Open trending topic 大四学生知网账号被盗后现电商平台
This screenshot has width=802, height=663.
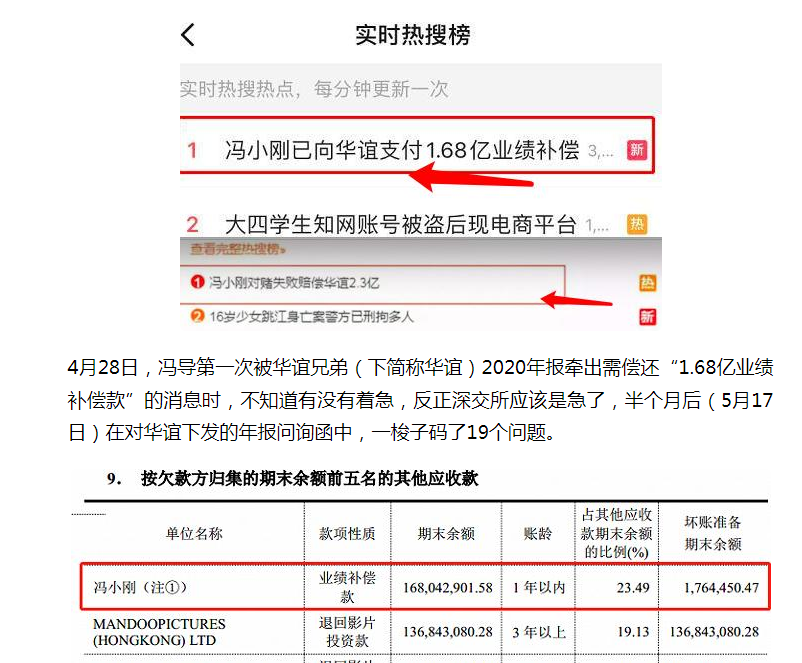(400, 225)
